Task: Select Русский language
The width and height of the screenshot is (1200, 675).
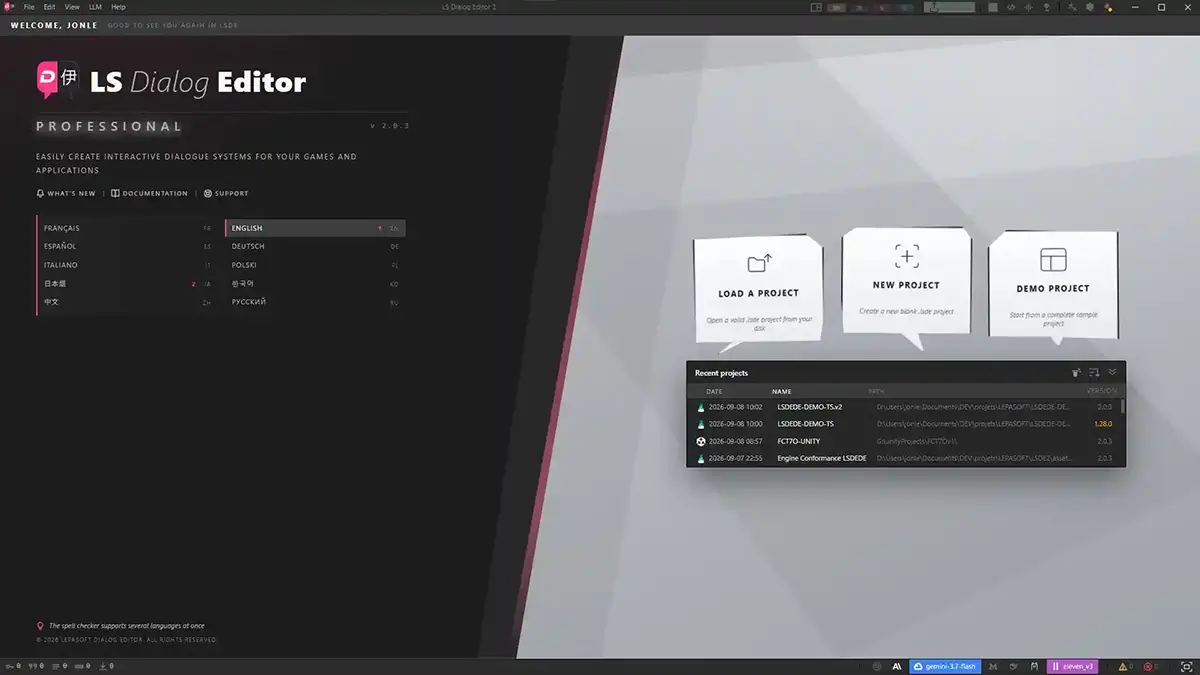Action: 315,302
